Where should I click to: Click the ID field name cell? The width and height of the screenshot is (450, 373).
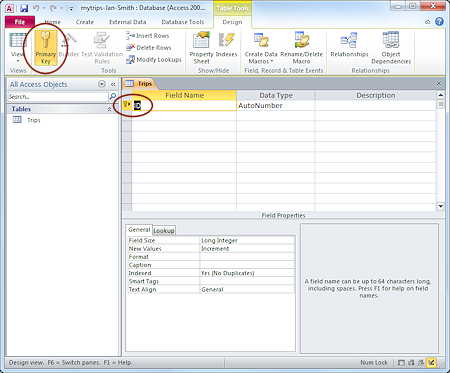coord(184,106)
